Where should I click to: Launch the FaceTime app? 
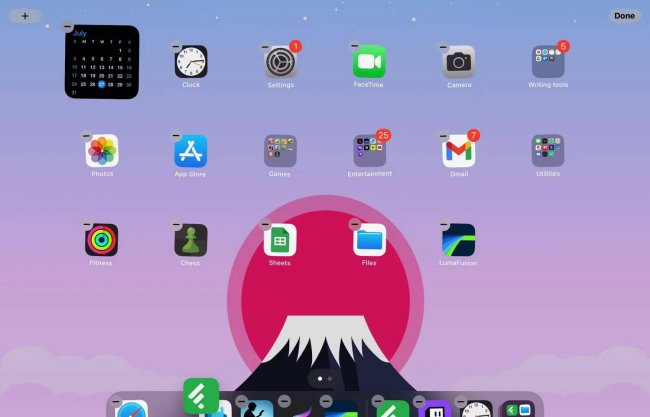[369, 62]
